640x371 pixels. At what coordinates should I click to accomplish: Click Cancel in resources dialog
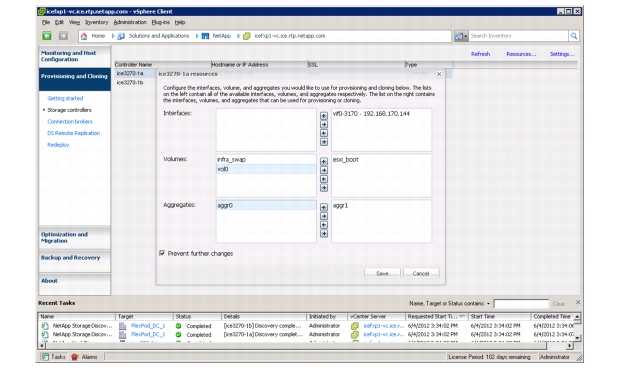421,273
